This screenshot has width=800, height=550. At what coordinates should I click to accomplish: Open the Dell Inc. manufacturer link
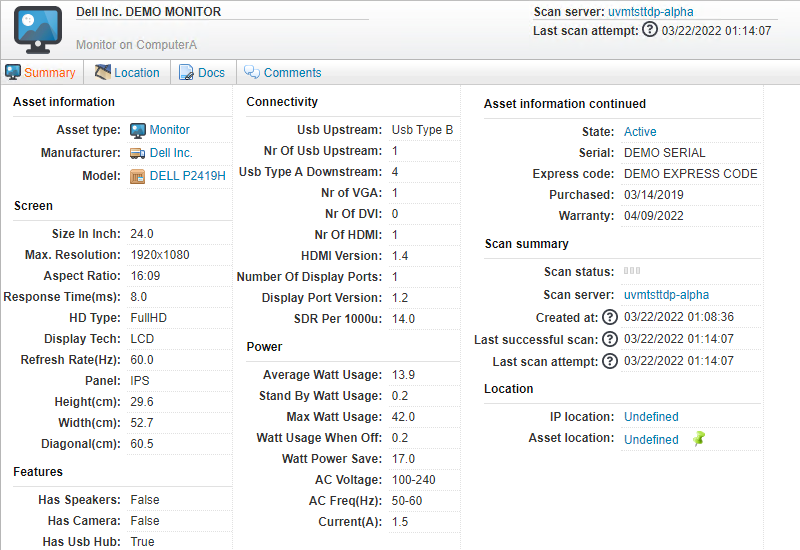click(171, 153)
